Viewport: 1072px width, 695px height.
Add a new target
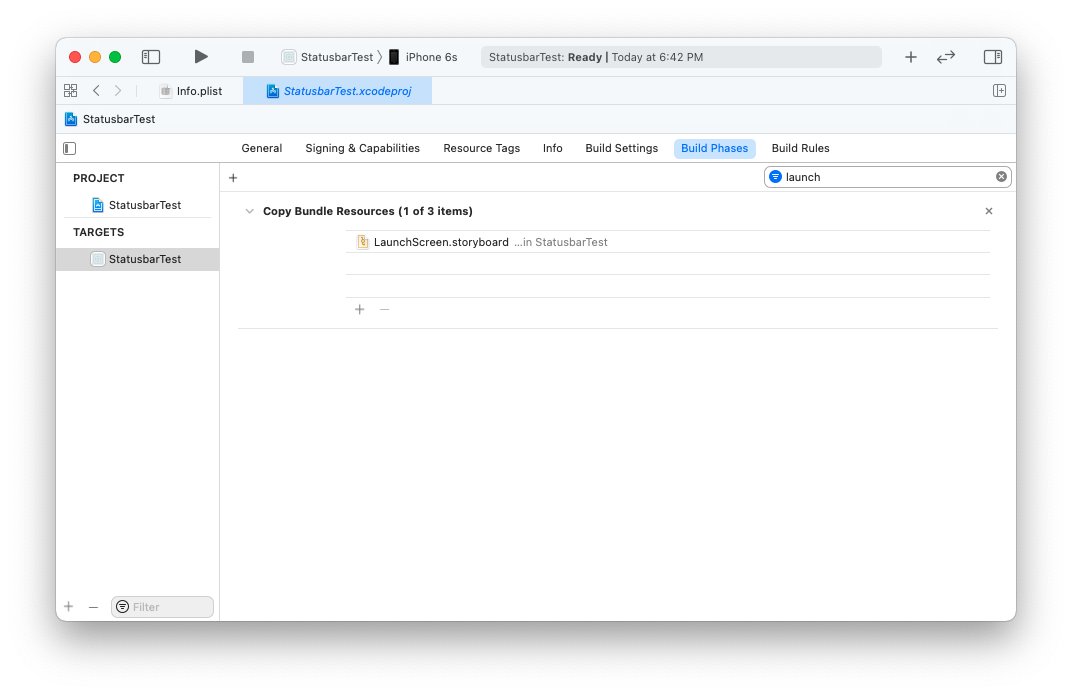68,607
